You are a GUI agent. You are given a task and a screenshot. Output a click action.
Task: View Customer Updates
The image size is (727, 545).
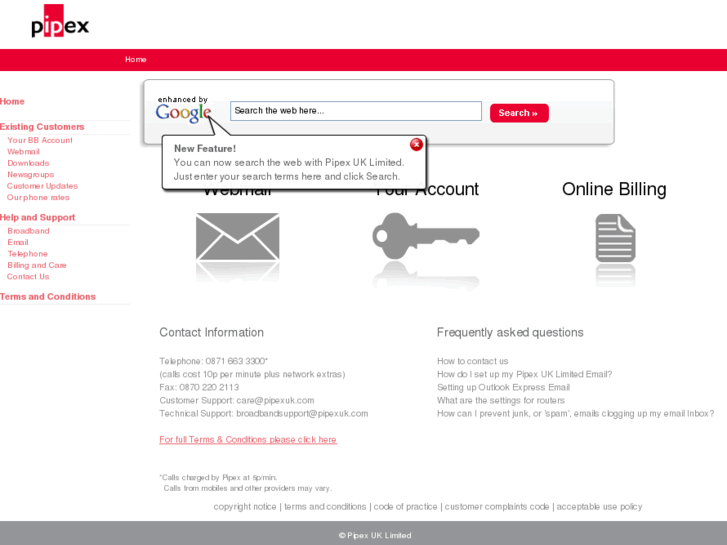click(42, 186)
